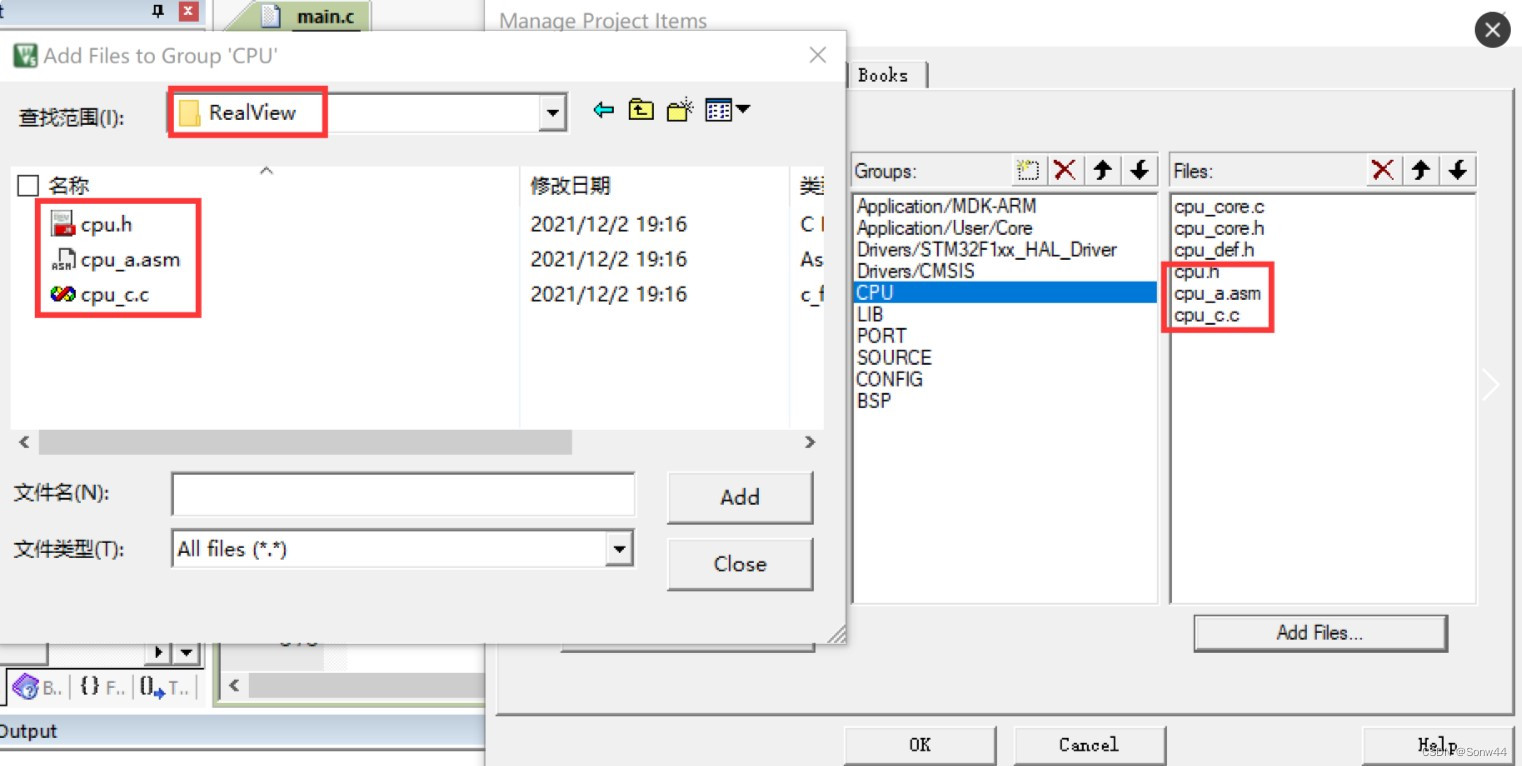The height and width of the screenshot is (766, 1522).
Task: Click the Add Files... button
Action: point(1320,633)
